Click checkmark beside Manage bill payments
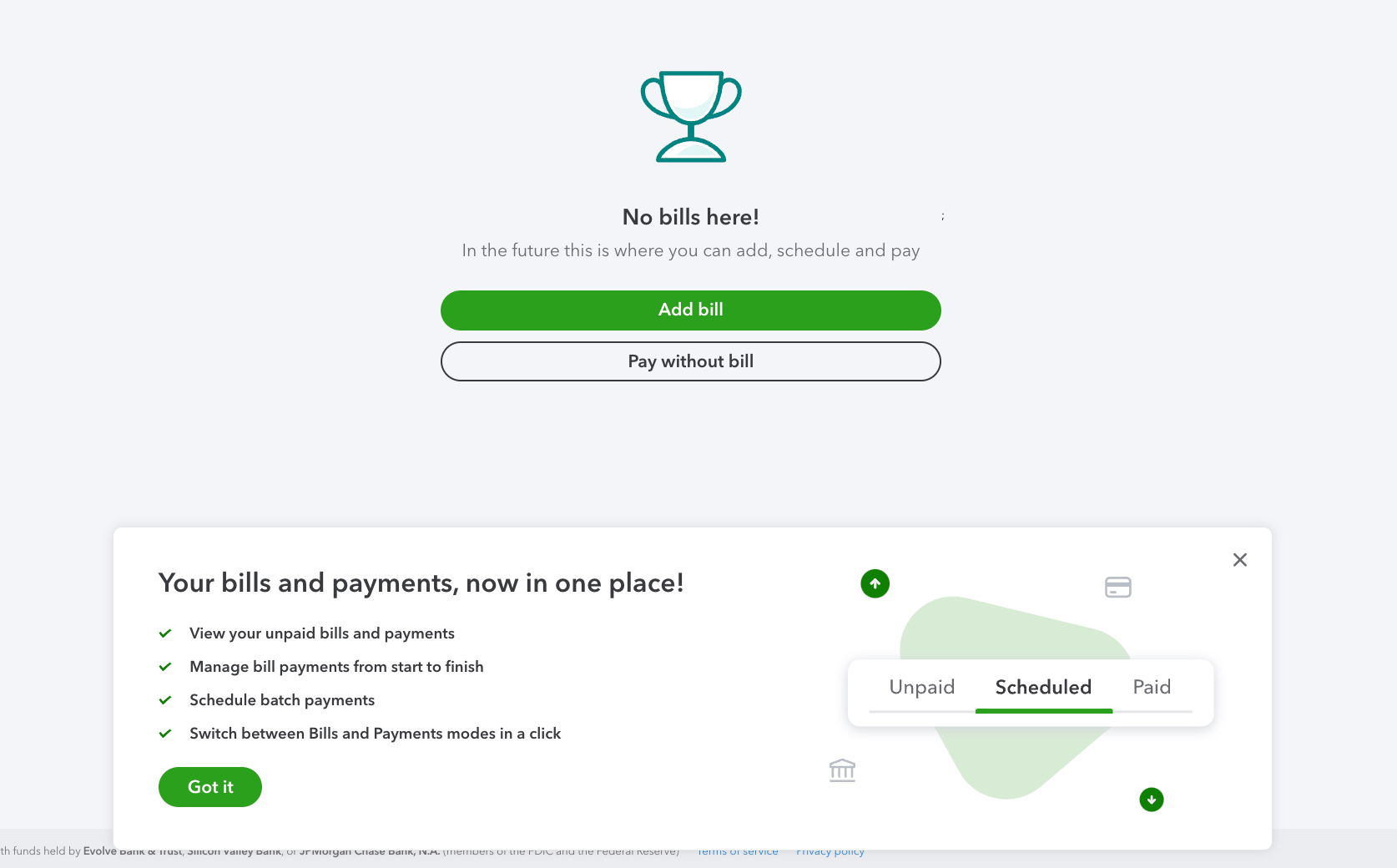Image resolution: width=1397 pixels, height=868 pixels. click(x=165, y=667)
